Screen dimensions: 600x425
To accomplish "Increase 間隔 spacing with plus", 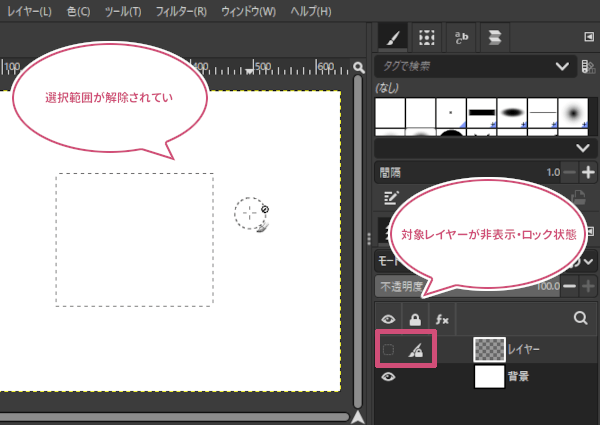I will click(x=588, y=173).
